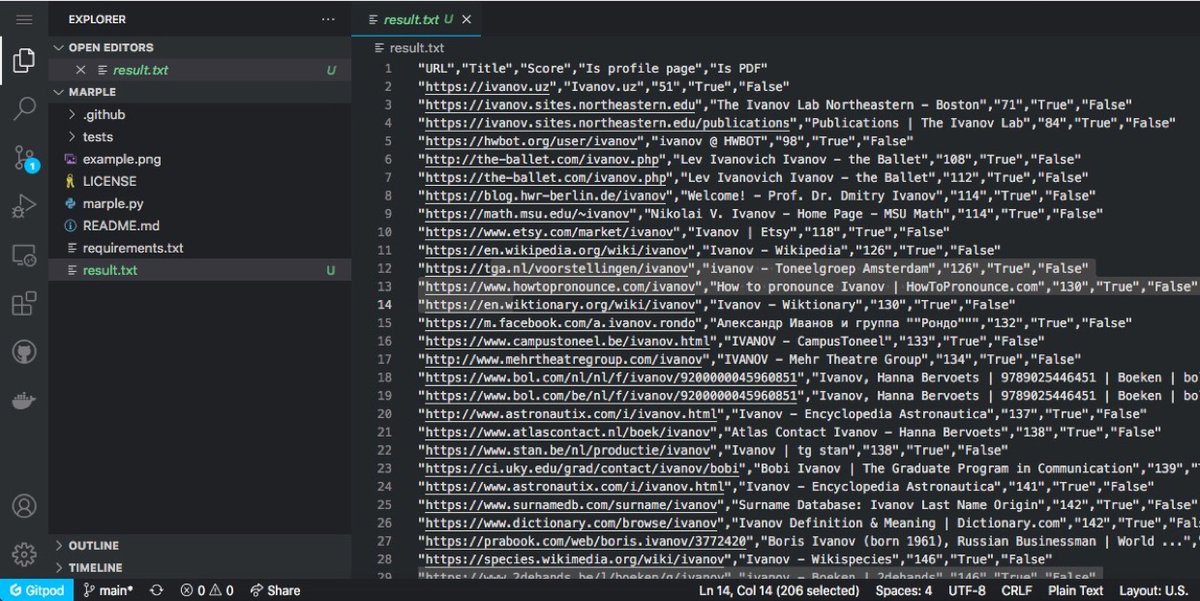Click Share in the status bar
The height and width of the screenshot is (601, 1200).
(275, 590)
